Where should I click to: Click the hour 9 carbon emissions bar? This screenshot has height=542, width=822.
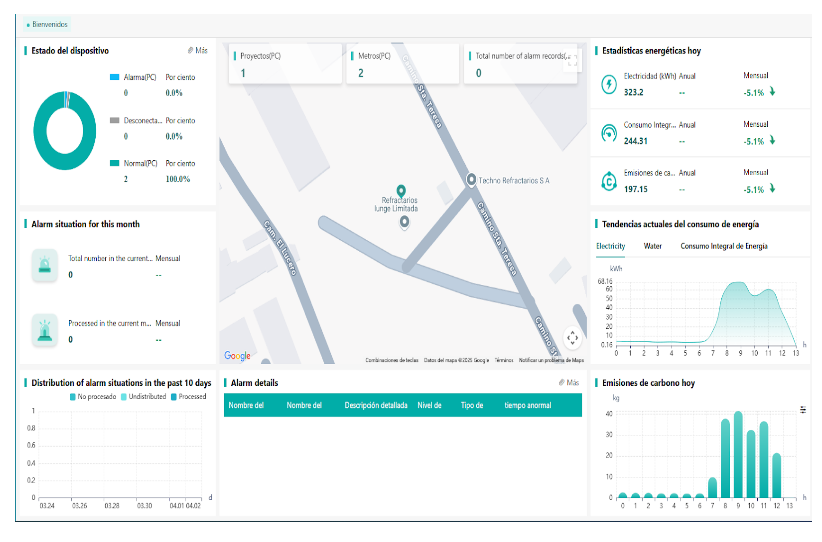(738, 454)
